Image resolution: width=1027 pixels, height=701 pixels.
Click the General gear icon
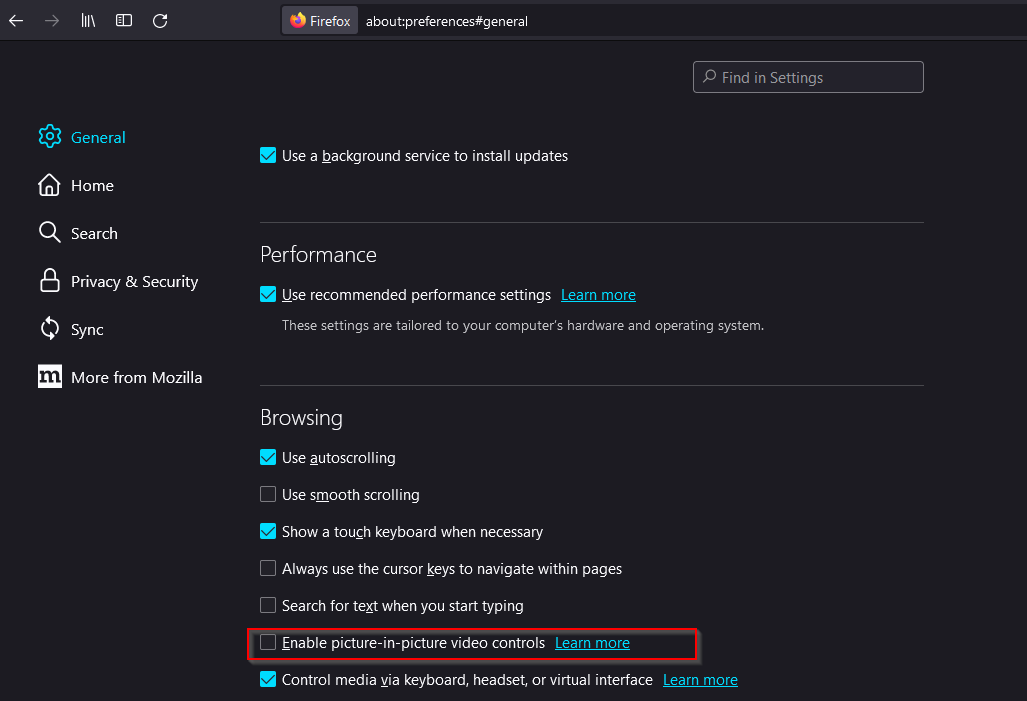50,137
